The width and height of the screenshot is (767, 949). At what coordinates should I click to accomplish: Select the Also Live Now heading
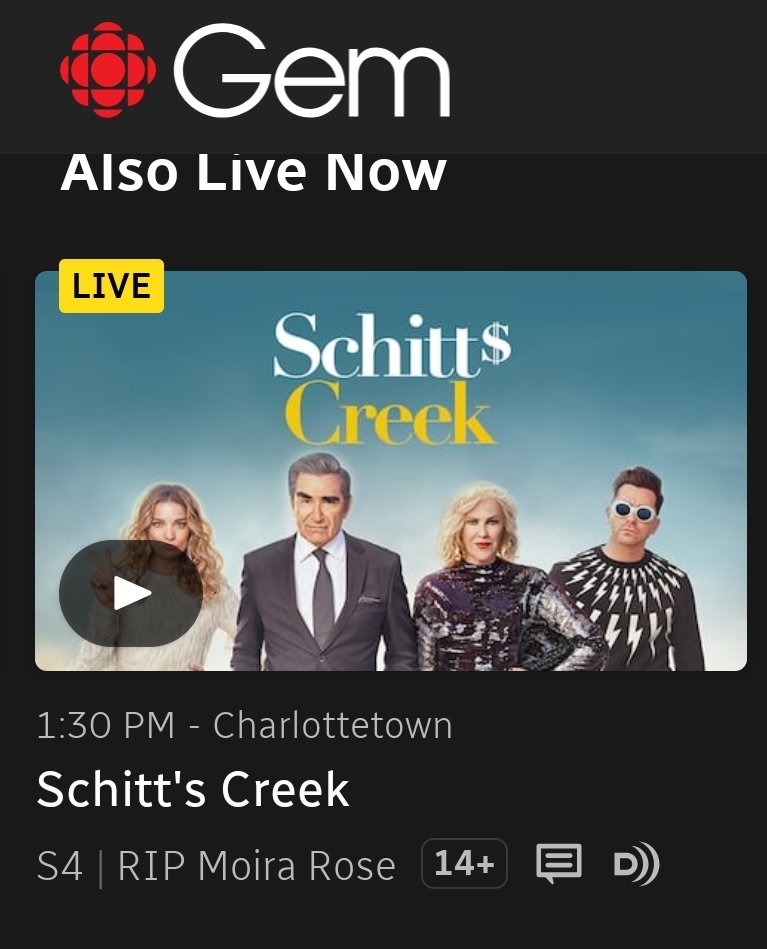254,172
